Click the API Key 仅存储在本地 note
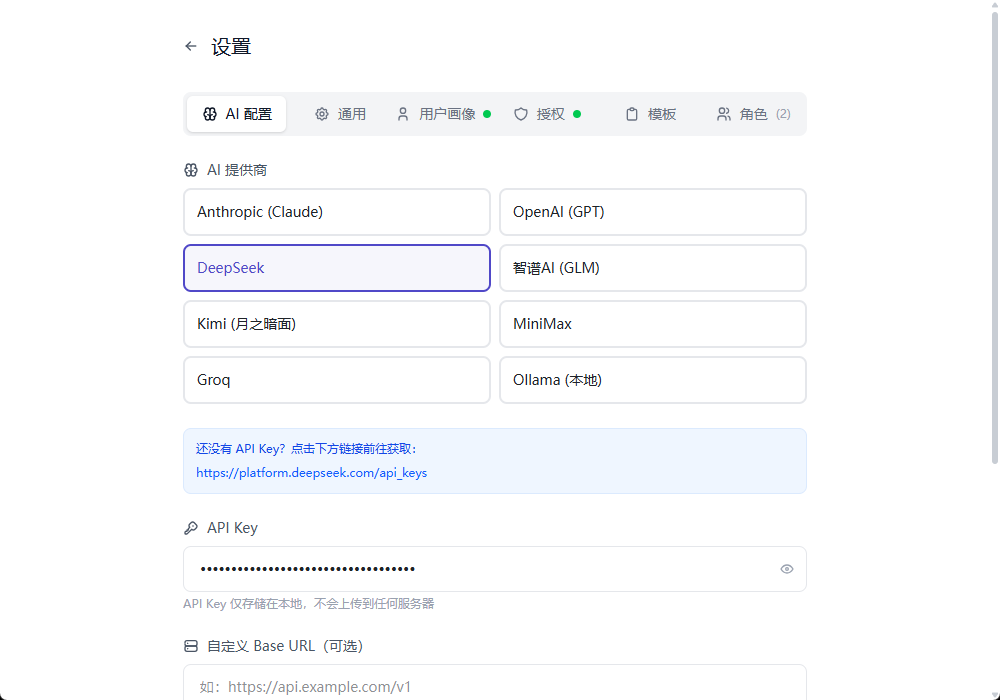This screenshot has width=1000, height=700. pyautogui.click(x=309, y=604)
